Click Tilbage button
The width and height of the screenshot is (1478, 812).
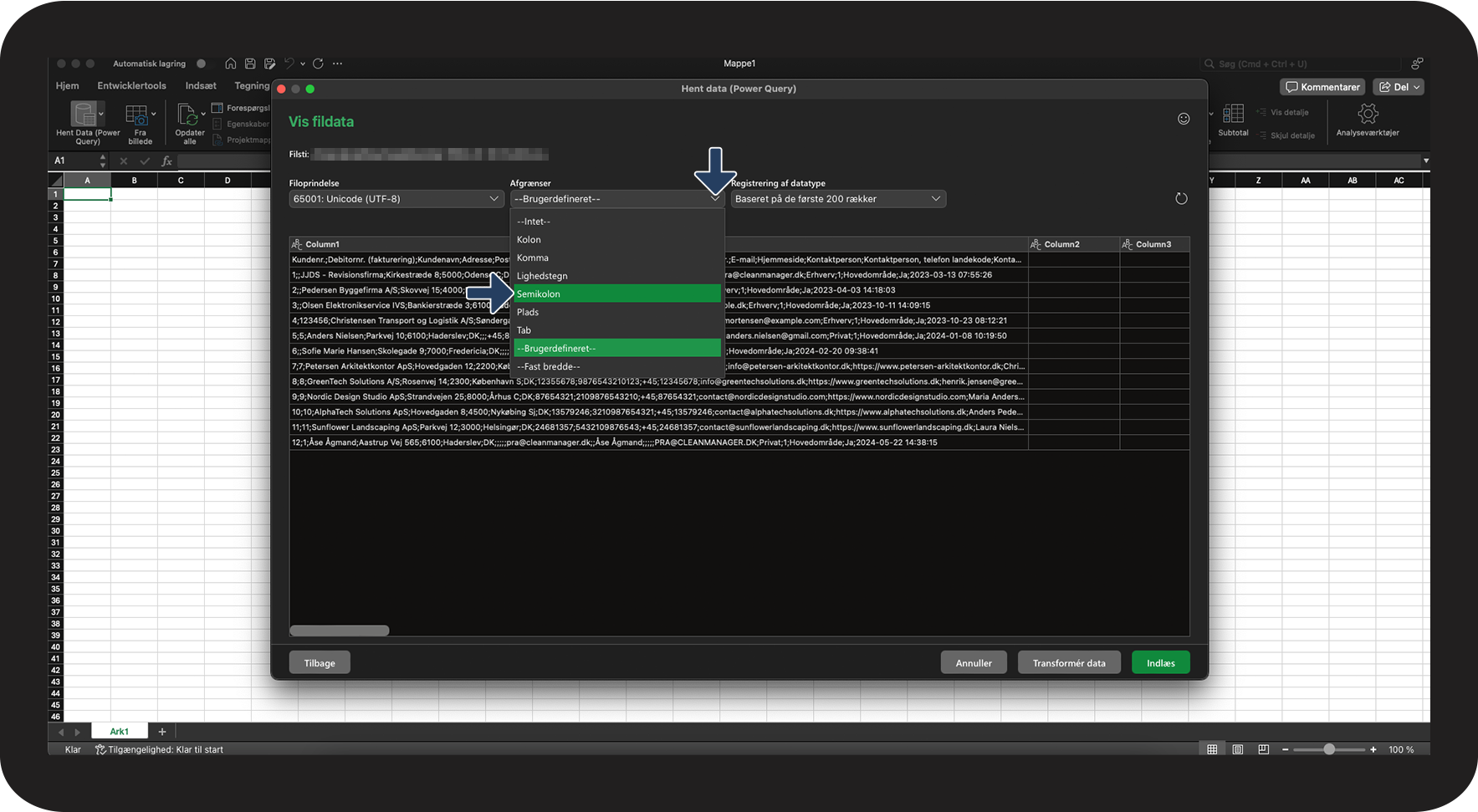coord(320,662)
